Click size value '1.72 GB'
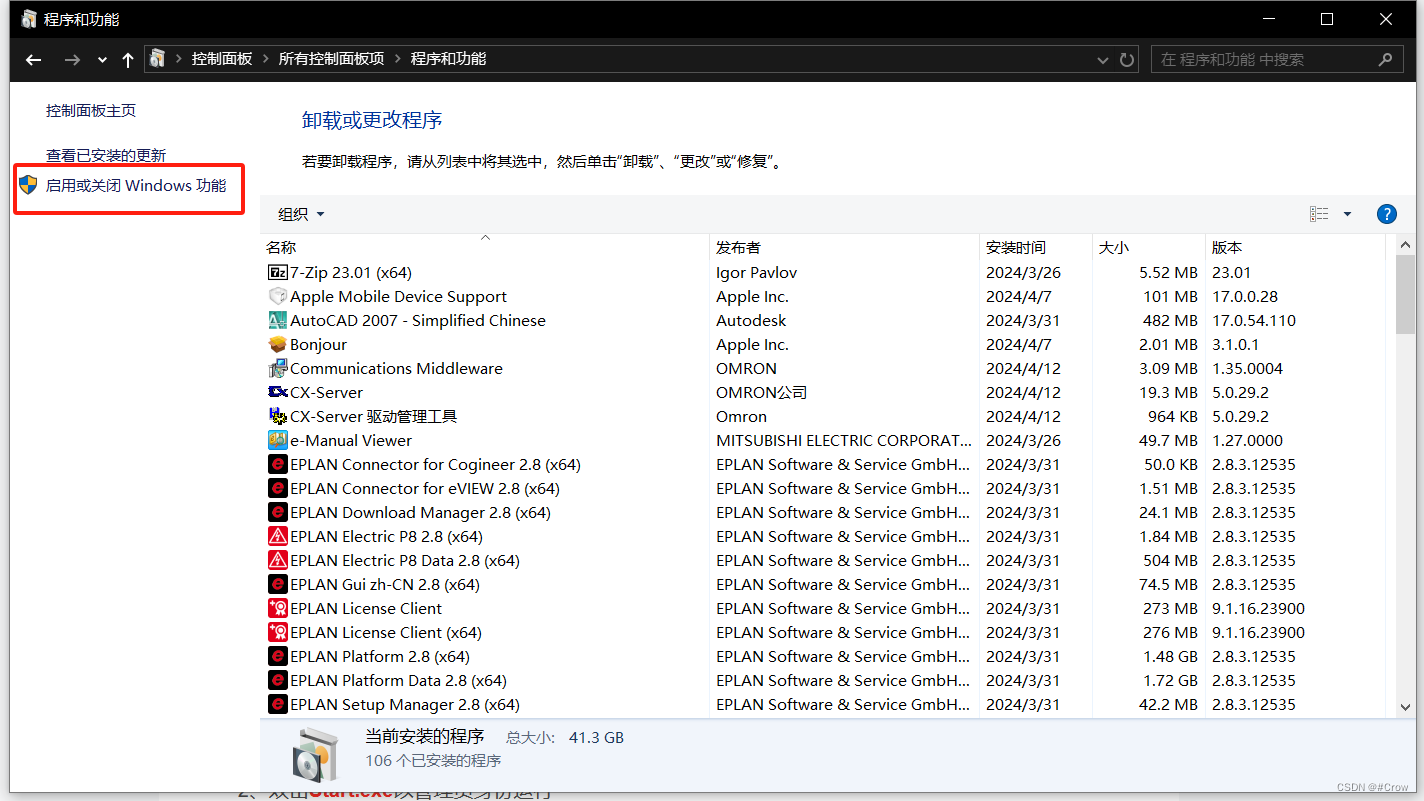 click(1170, 680)
